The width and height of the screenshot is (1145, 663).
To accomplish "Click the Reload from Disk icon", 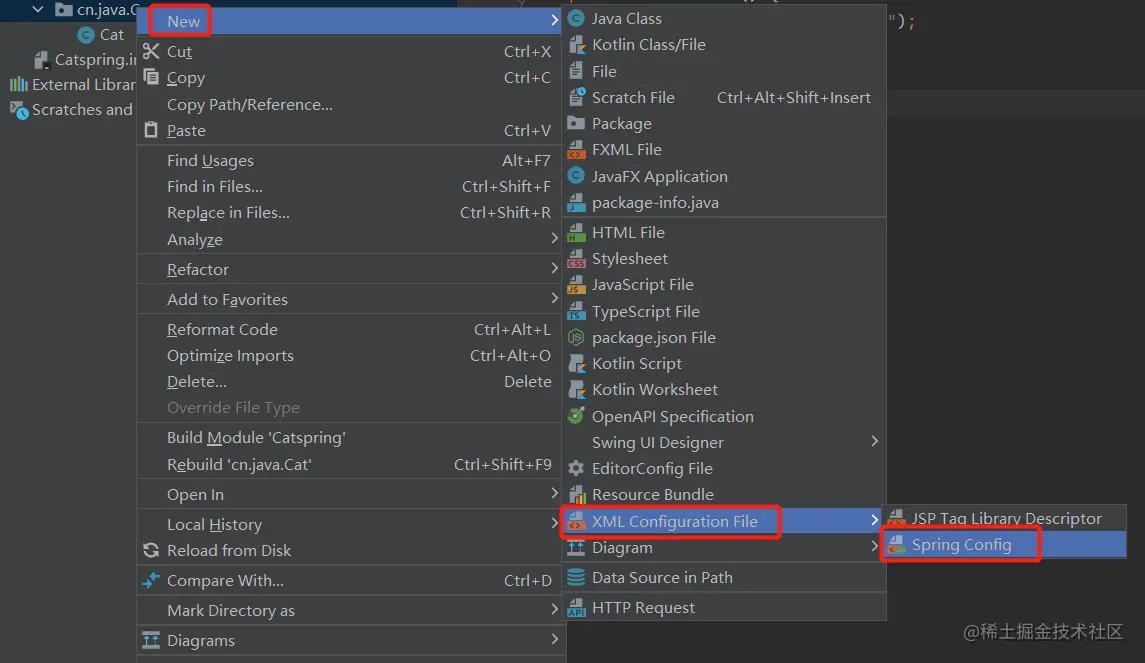I will click(x=151, y=551).
